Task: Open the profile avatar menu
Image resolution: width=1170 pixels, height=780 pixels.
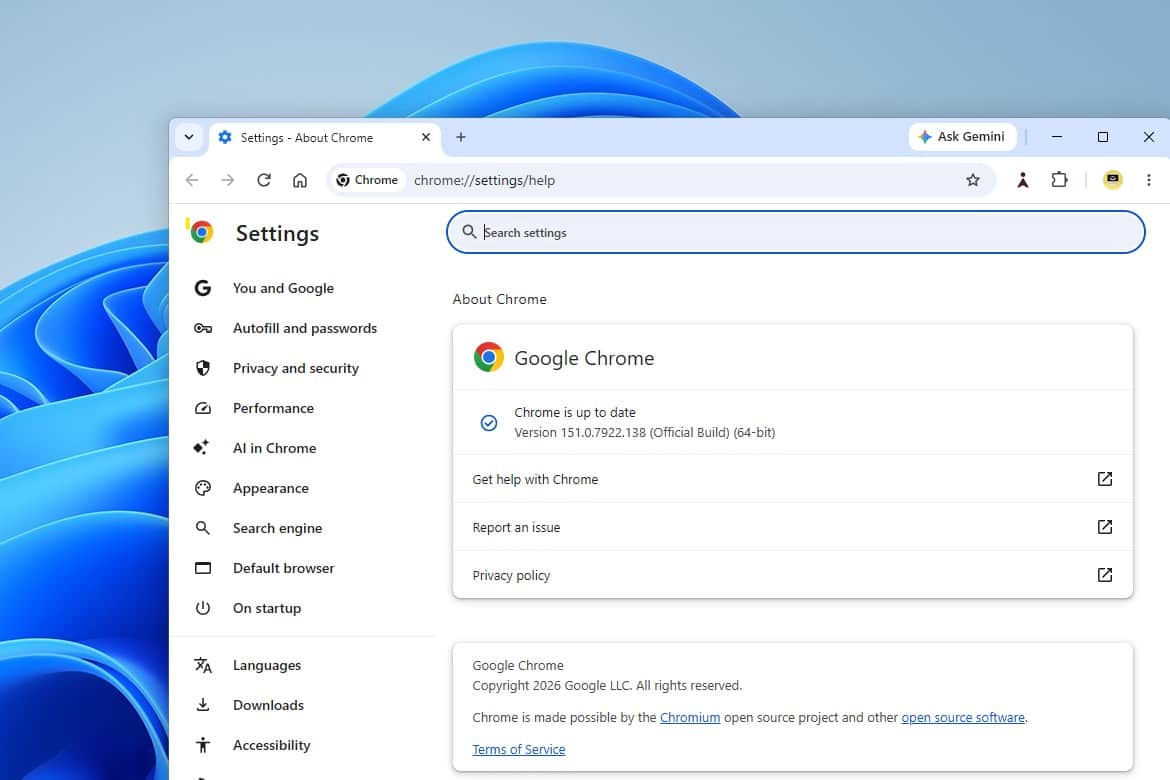Action: tap(1113, 180)
